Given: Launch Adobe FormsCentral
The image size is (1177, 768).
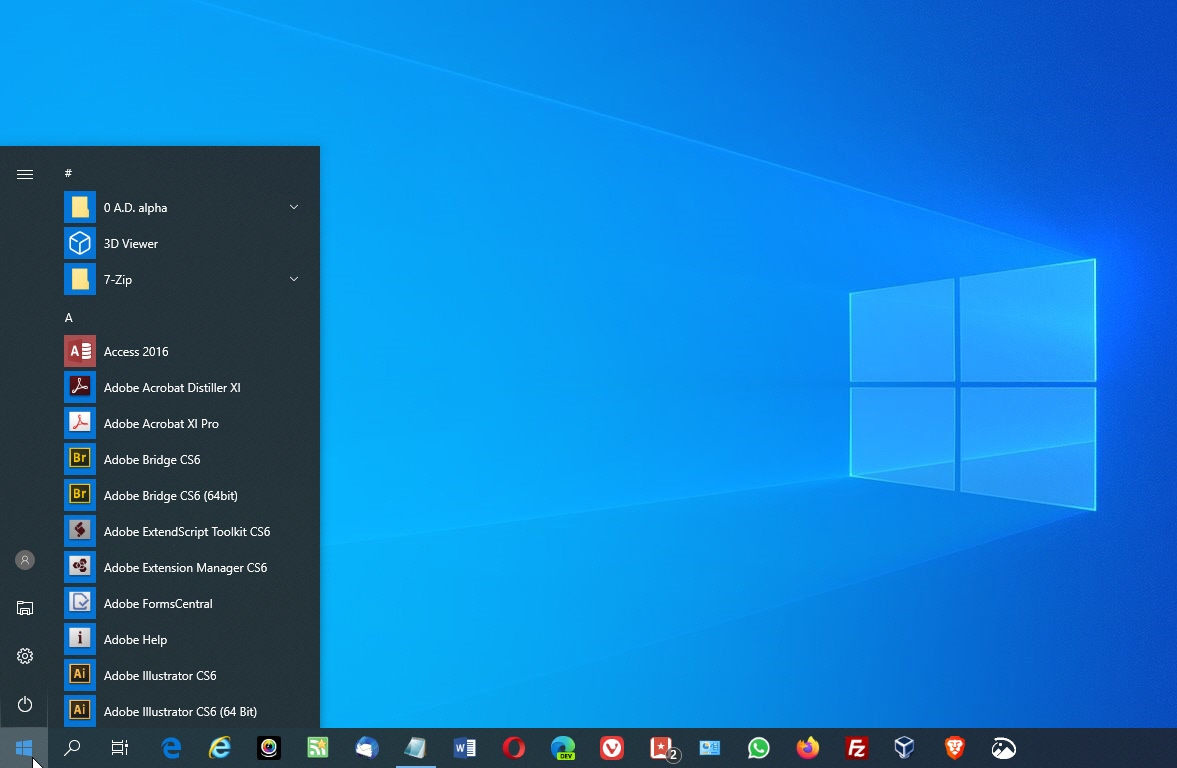Looking at the screenshot, I should (185, 604).
